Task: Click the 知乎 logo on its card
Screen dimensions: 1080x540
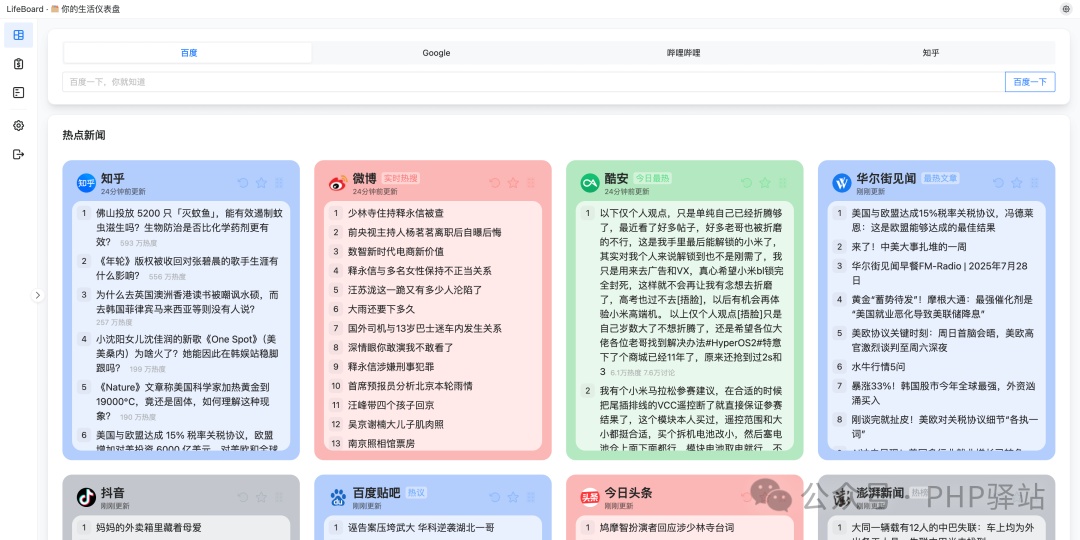Action: [86, 183]
